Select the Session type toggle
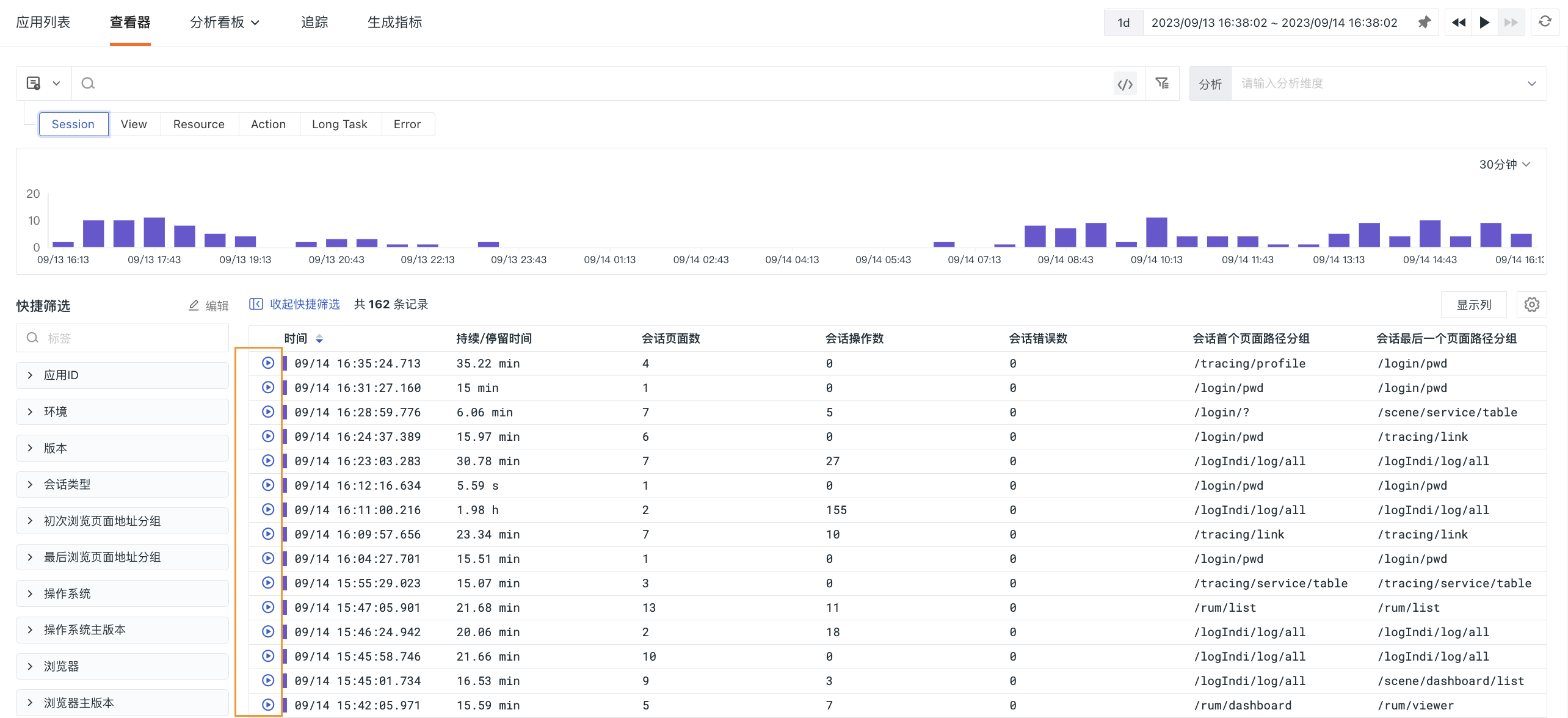 [x=73, y=124]
